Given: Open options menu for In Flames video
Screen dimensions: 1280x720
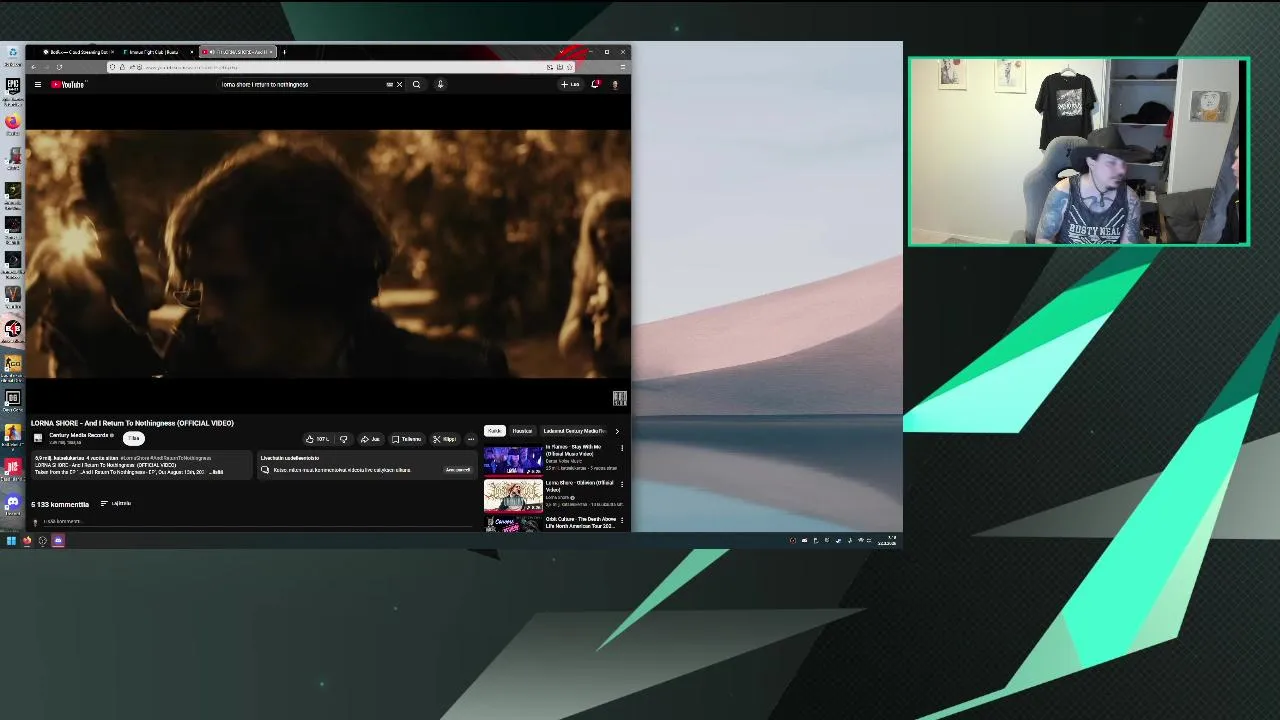Looking at the screenshot, I should coord(622,448).
